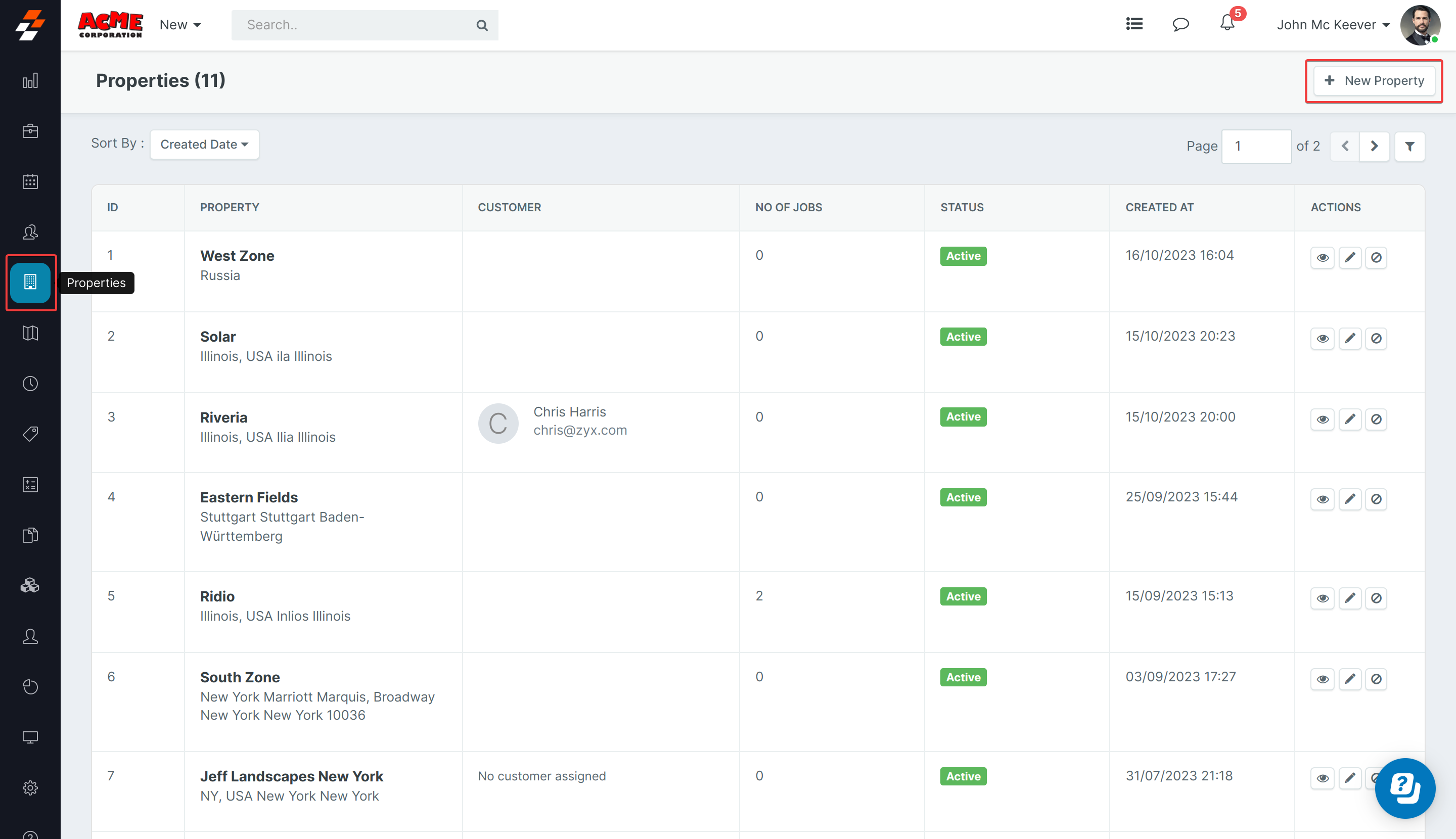Open the calendar icon in sidebar
Viewport: 1456px width, 839px height.
point(30,181)
